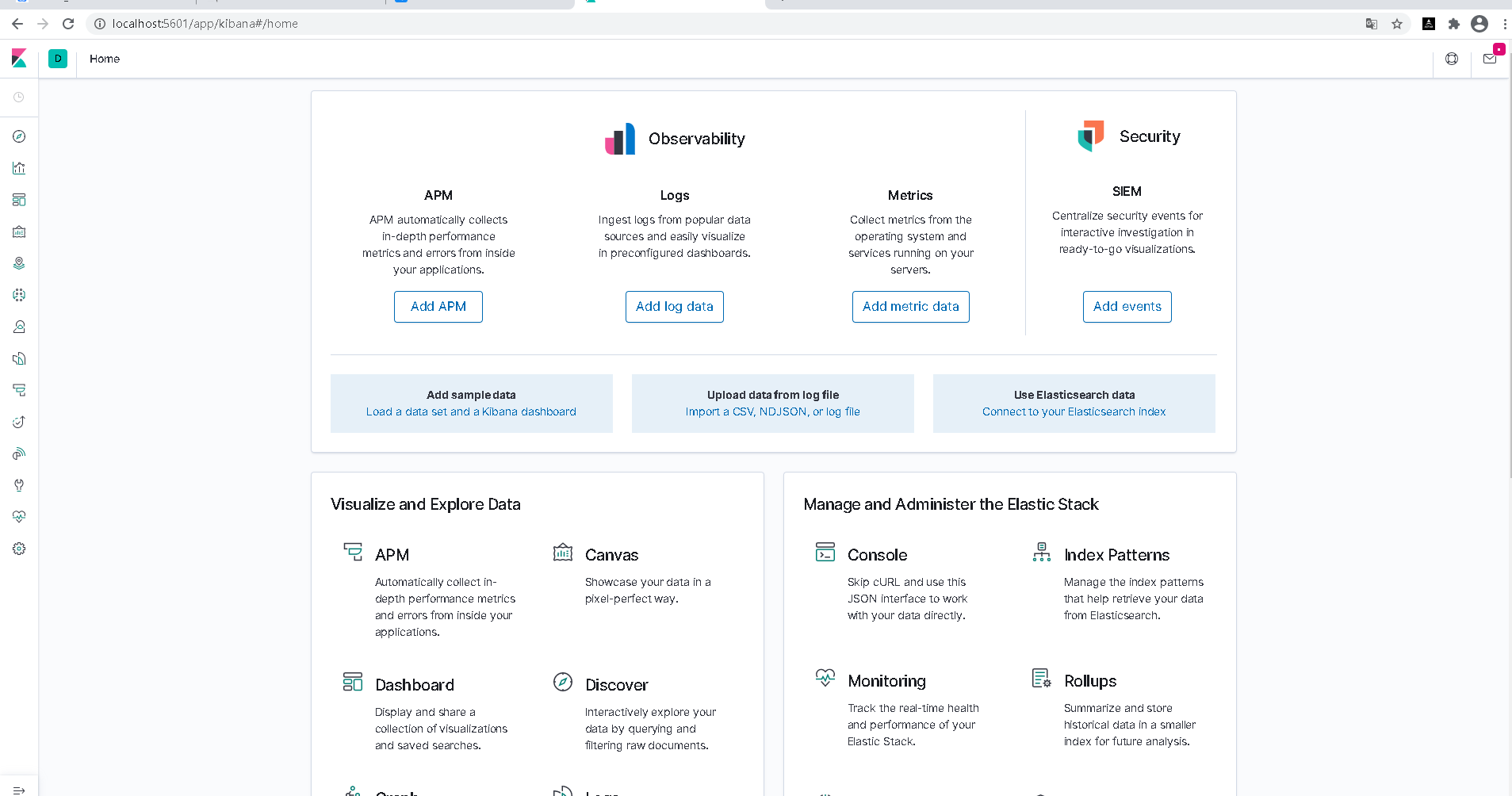The width and height of the screenshot is (1512, 796).
Task: Open Machine Learning from the side navigation
Action: pyautogui.click(x=19, y=295)
